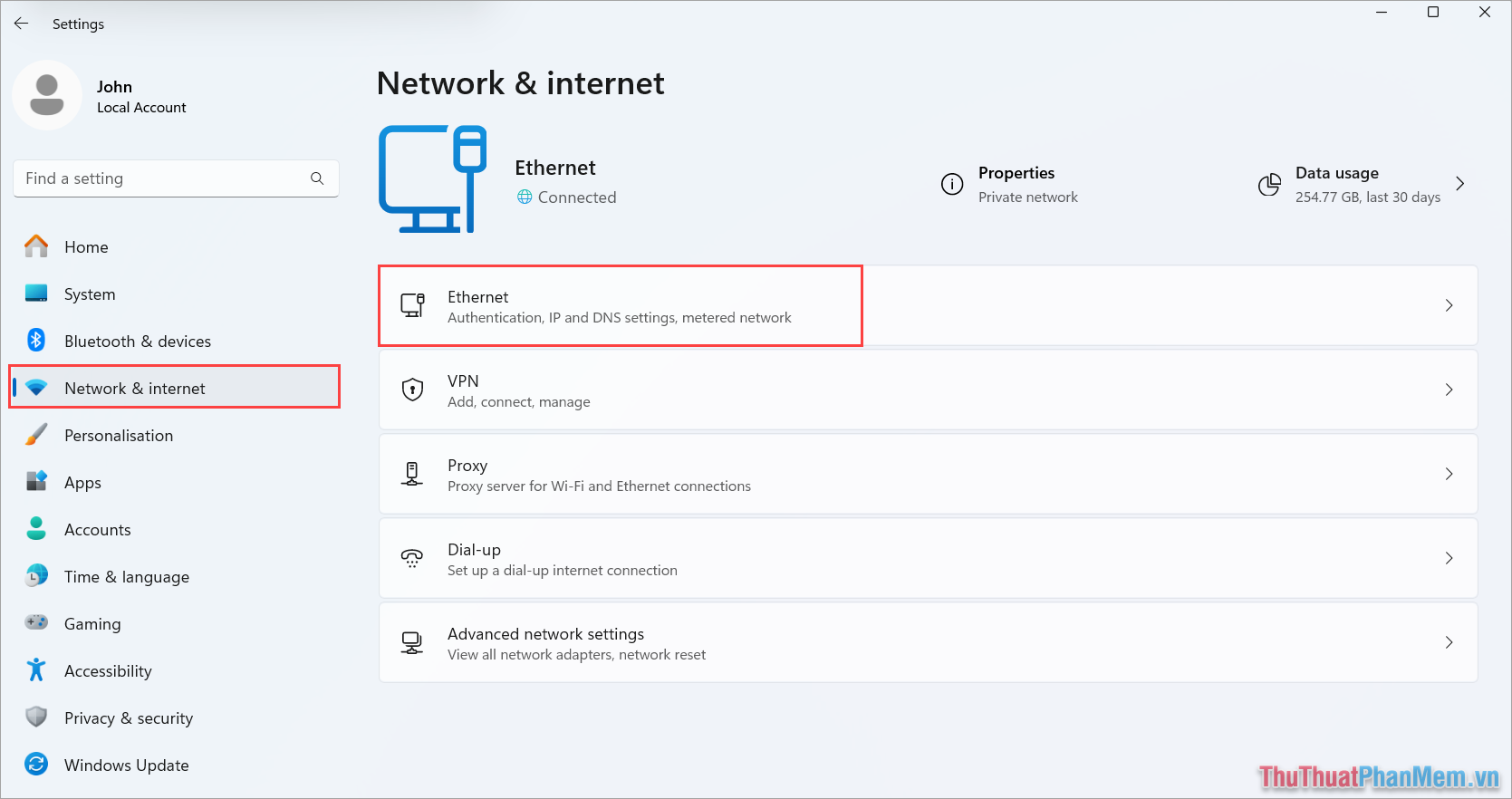Click the Apps icon in the sidebar
This screenshot has height=799, width=1512.
35,482
